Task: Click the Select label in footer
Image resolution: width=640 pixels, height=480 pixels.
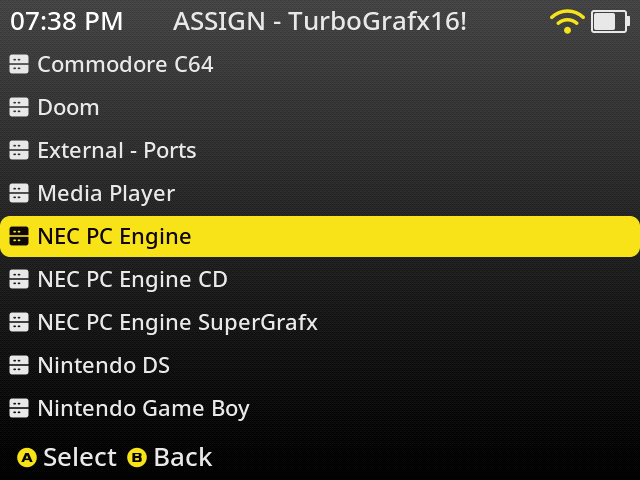Action: click(79, 457)
